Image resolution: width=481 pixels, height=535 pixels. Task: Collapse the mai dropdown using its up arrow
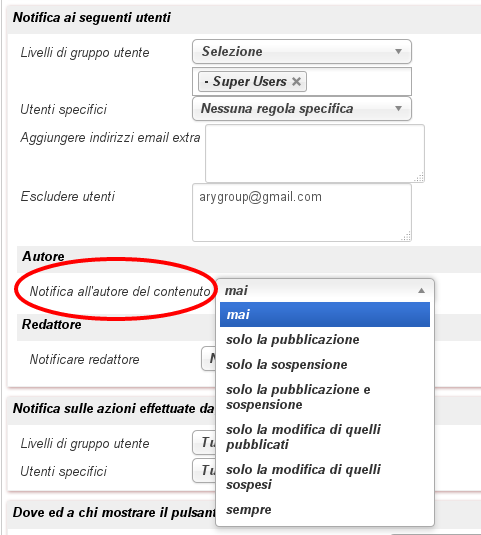click(x=421, y=291)
